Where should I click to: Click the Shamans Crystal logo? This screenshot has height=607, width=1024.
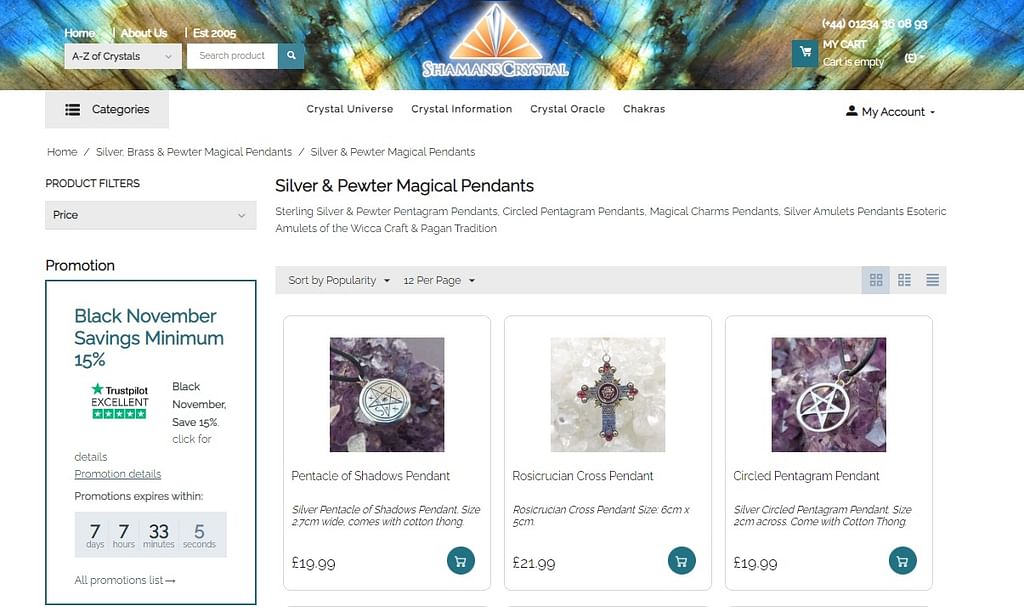[x=495, y=41]
